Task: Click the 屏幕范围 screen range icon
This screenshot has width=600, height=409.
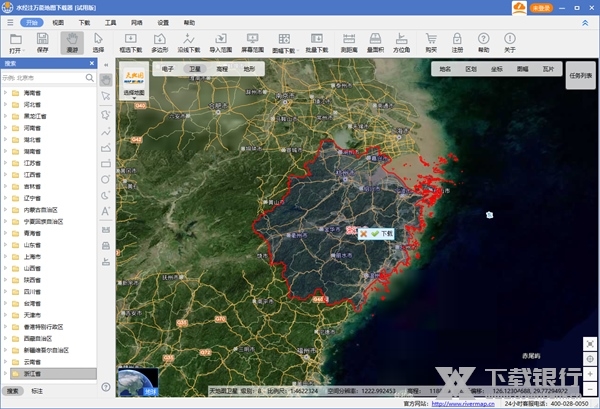Action: pyautogui.click(x=251, y=41)
